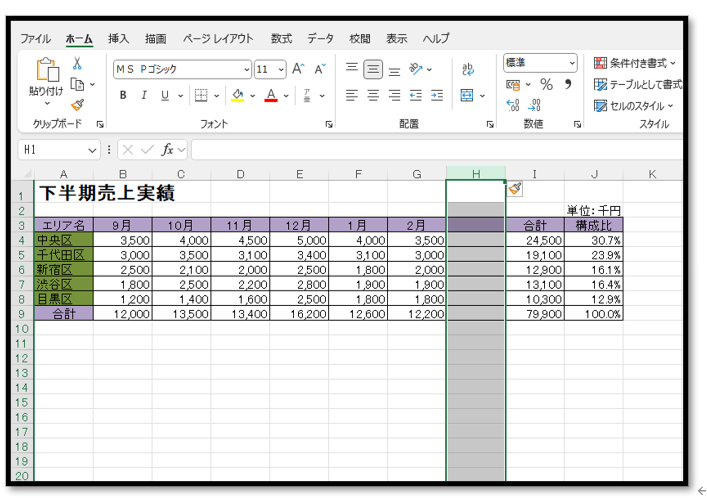Viewport: 707px width, 500px height.
Task: Apply percent style format
Action: click(546, 84)
